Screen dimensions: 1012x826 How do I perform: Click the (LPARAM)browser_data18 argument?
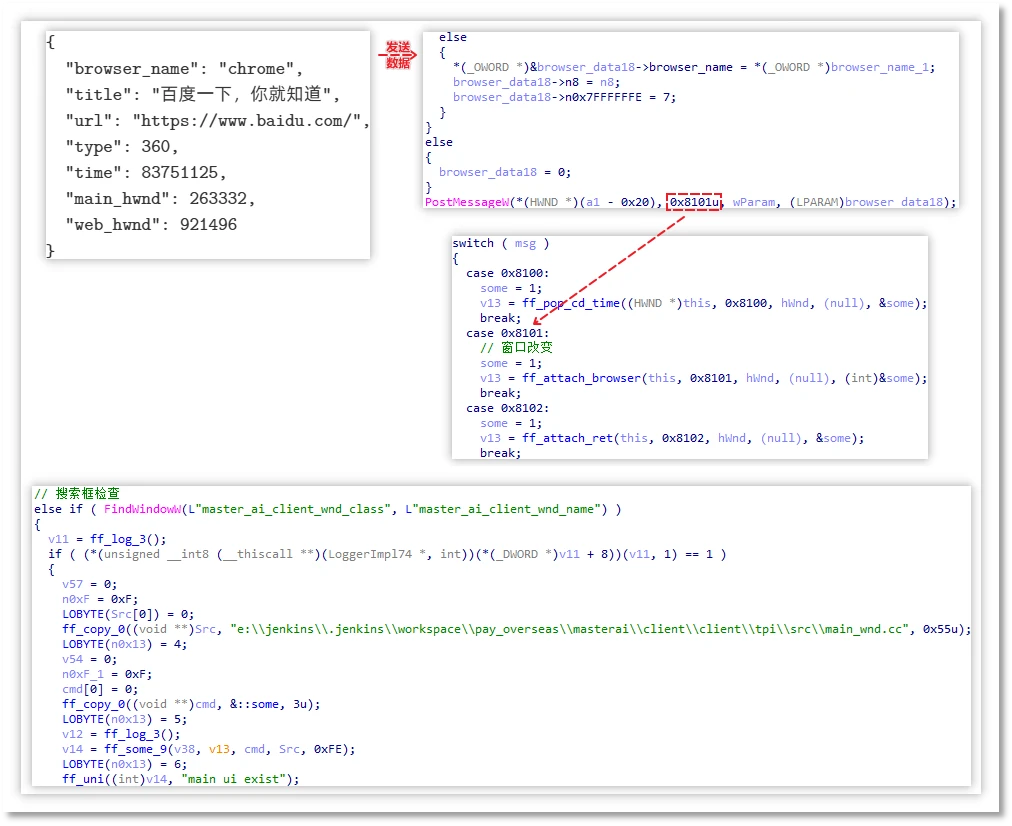866,202
